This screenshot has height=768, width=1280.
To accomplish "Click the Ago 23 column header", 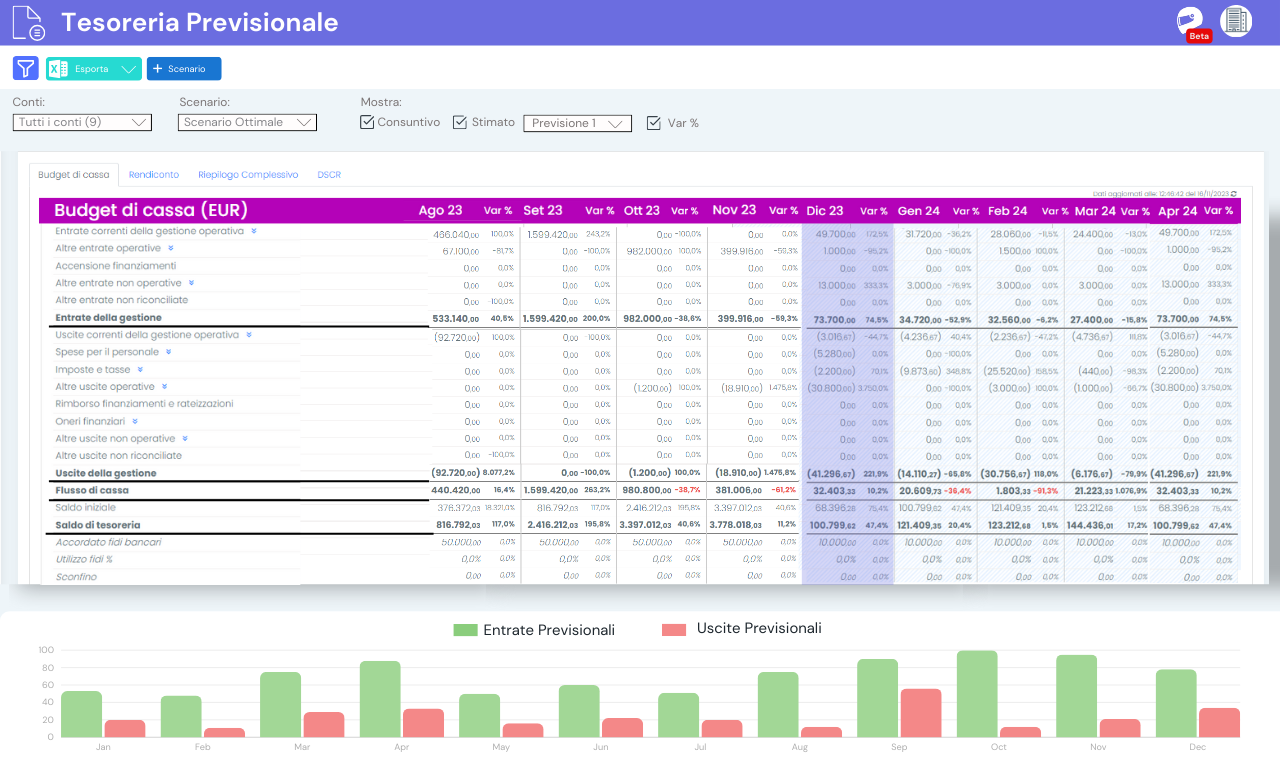I will (440, 211).
